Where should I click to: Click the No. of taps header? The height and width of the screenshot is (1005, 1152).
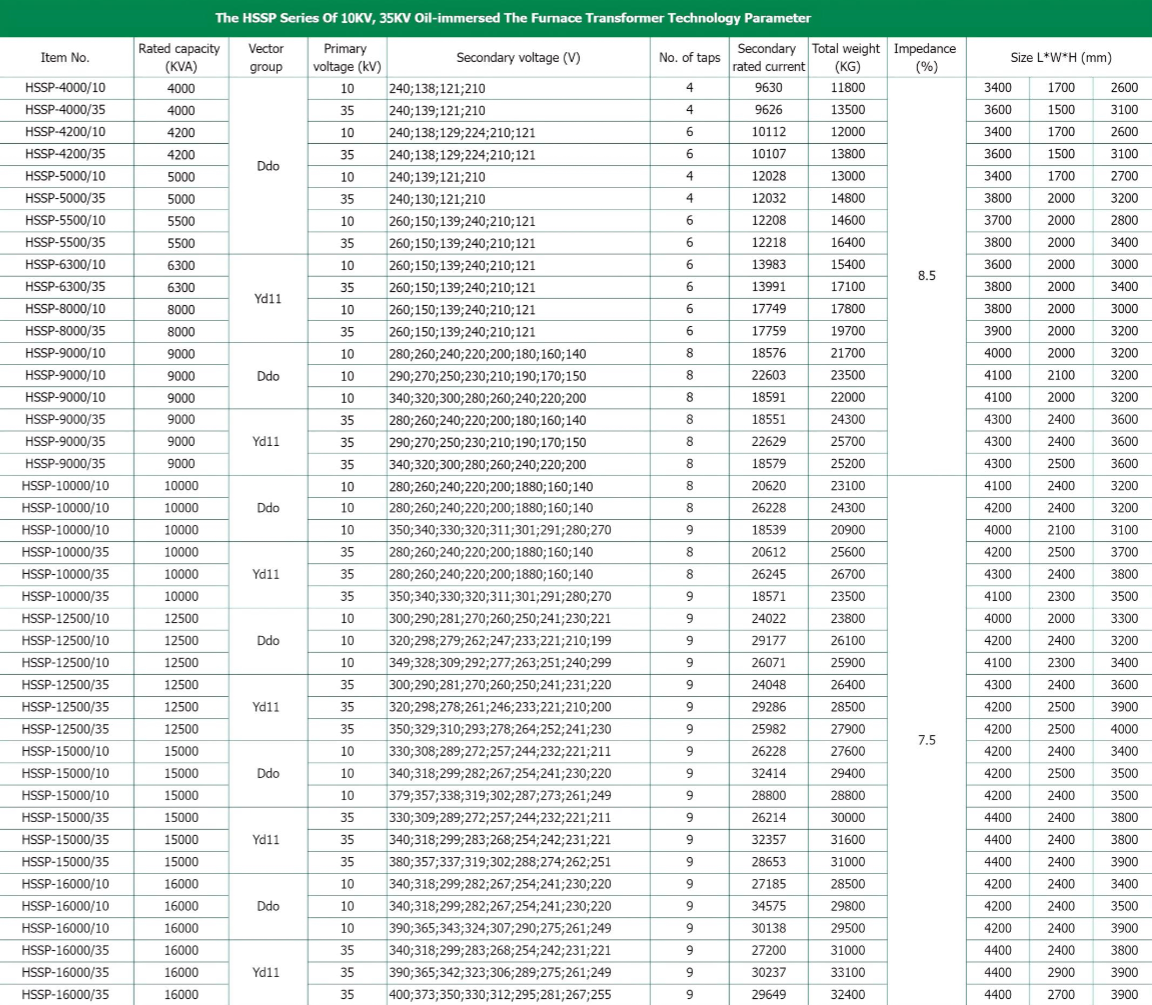(x=689, y=58)
